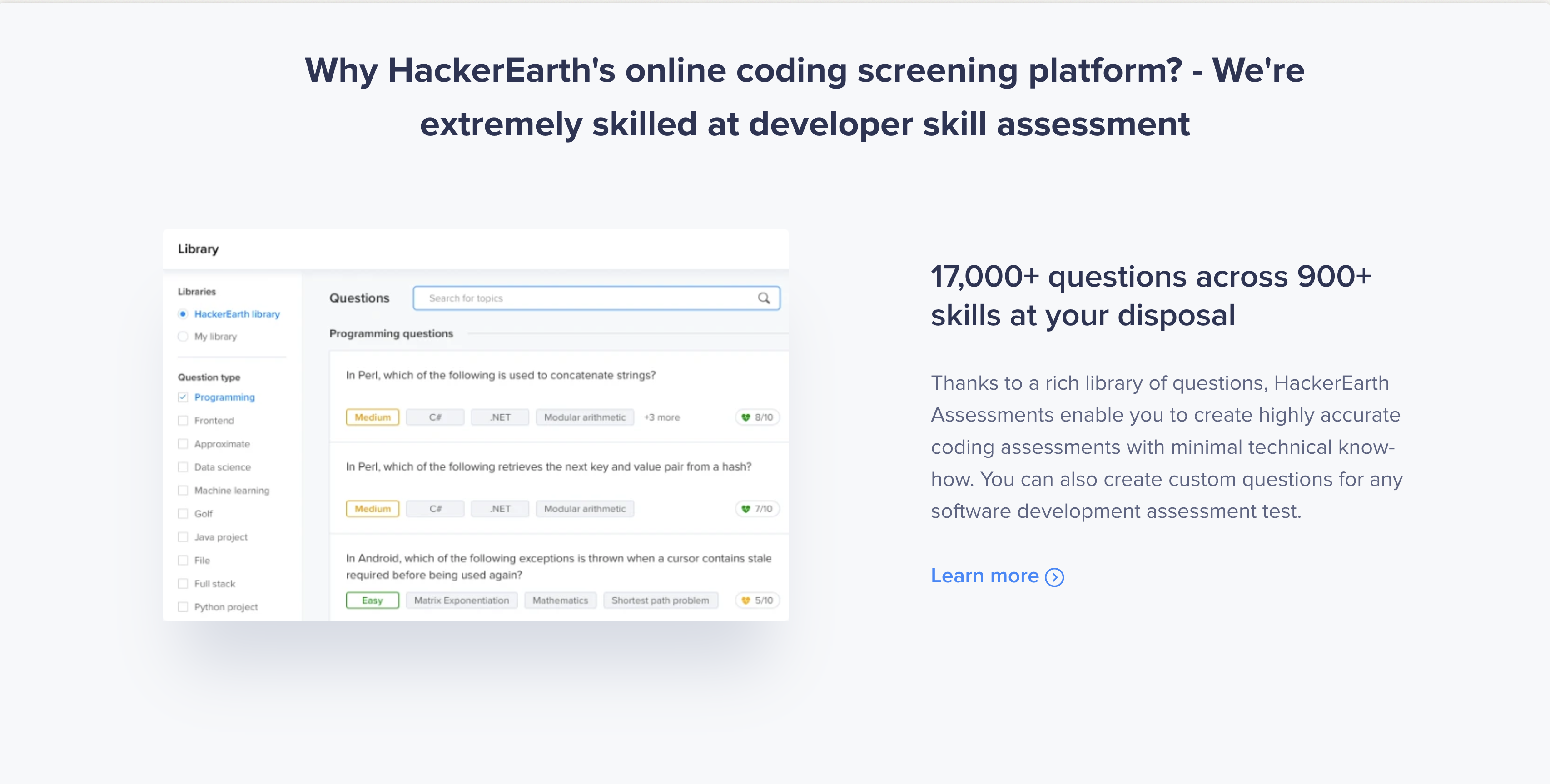Click the Programming questions section heading

[x=391, y=333]
